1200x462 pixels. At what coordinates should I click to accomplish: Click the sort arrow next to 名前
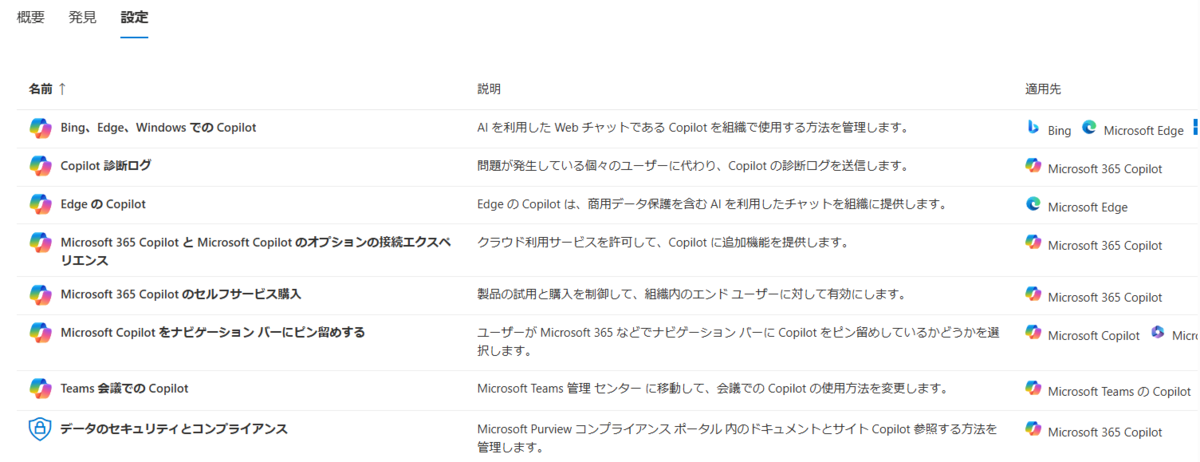coord(62,89)
